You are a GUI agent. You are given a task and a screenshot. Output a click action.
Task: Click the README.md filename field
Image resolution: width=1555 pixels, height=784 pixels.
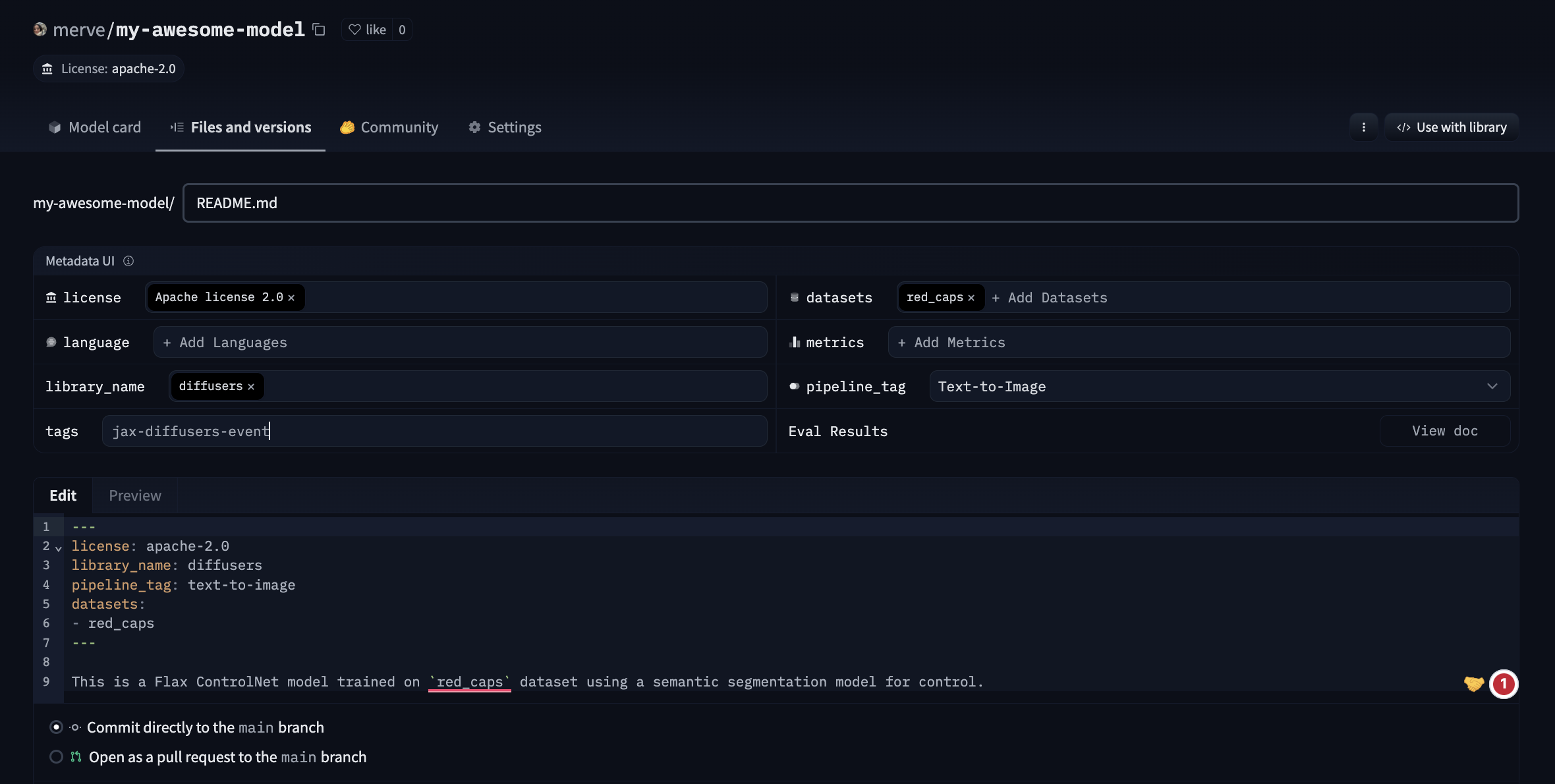(x=850, y=203)
